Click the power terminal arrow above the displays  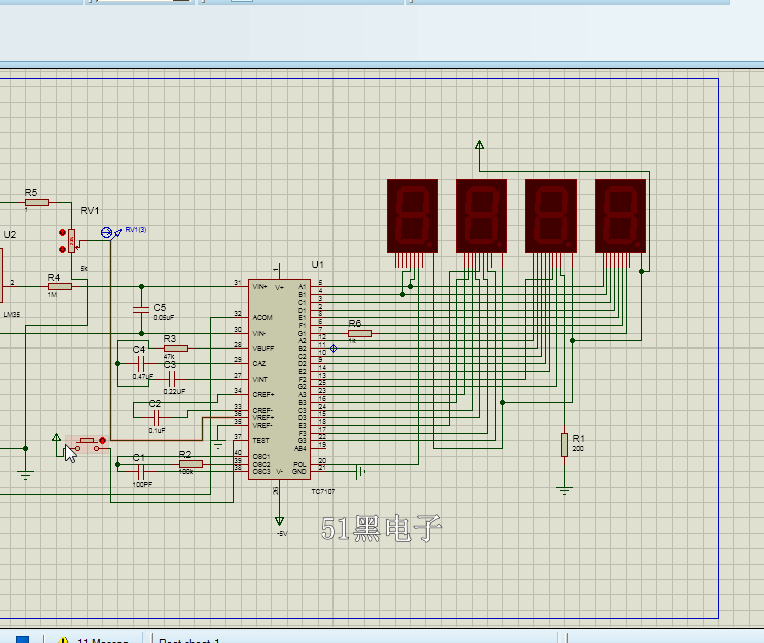479,145
